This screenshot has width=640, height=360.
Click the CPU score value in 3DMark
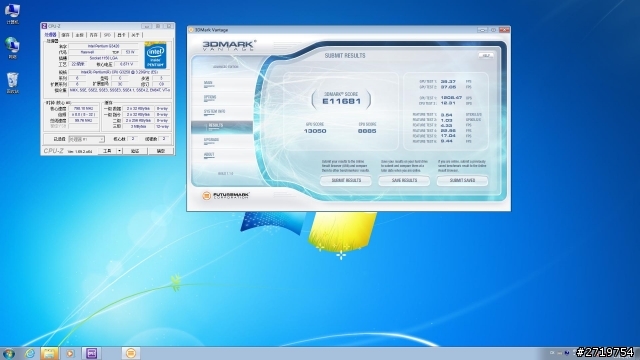coord(367,131)
